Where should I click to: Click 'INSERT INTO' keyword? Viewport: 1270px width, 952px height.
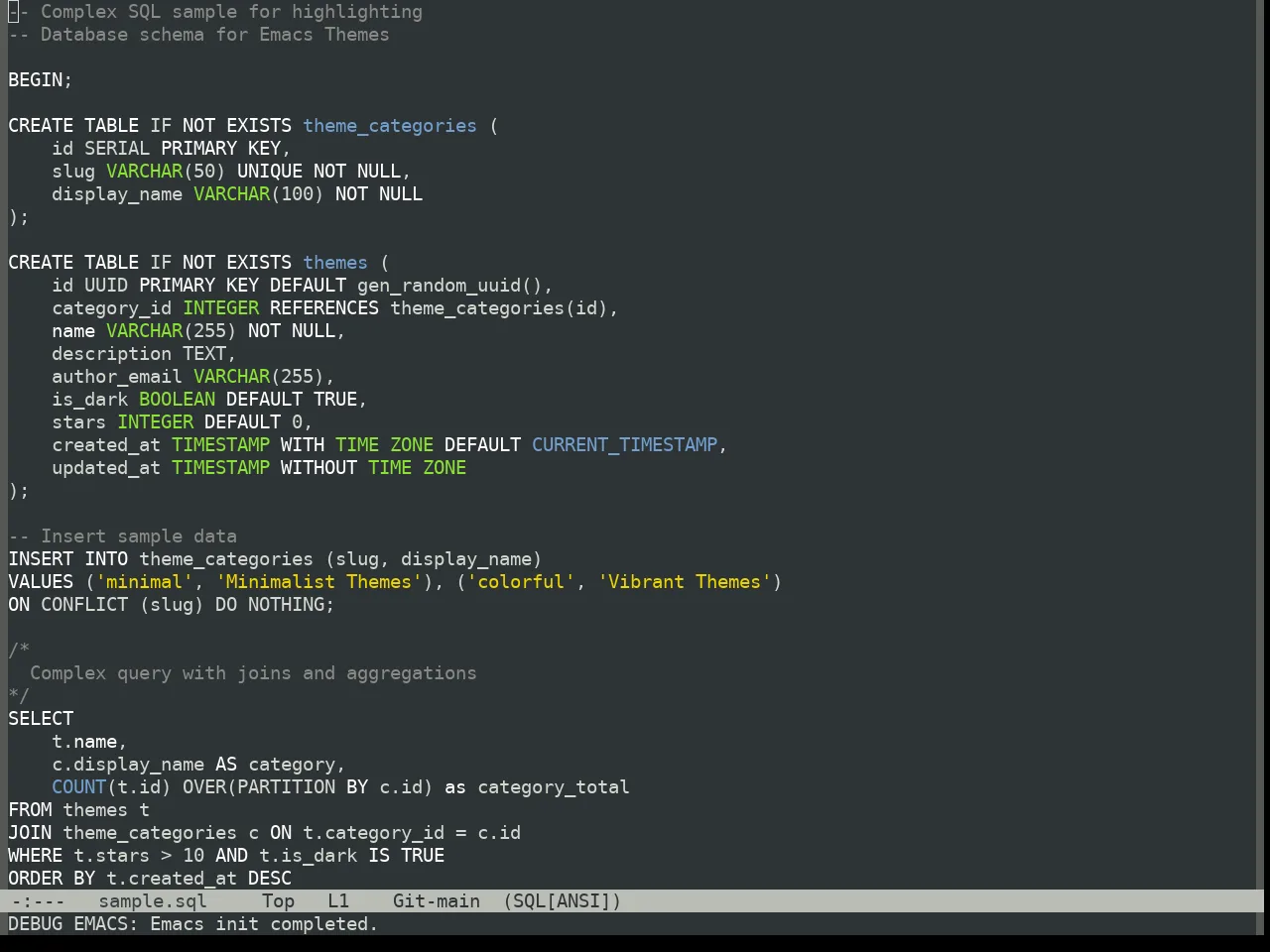[x=68, y=559]
